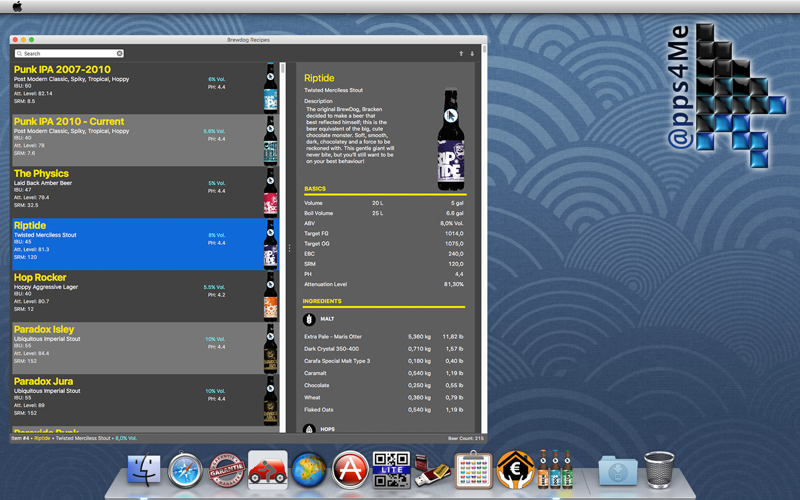
Task: Click the Chocolate malt row
Action: click(384, 385)
